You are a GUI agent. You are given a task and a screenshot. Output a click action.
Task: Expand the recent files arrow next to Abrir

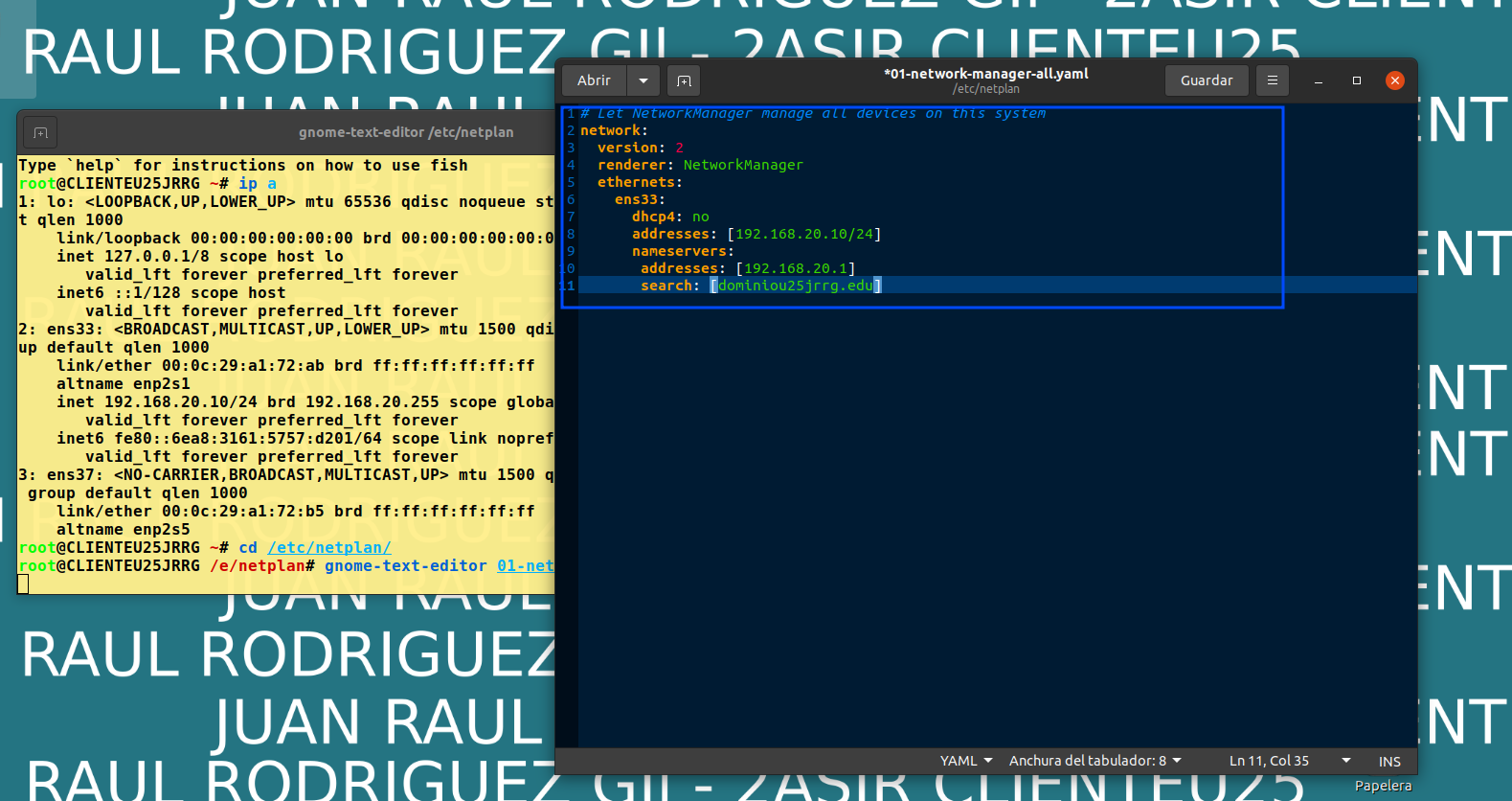643,80
